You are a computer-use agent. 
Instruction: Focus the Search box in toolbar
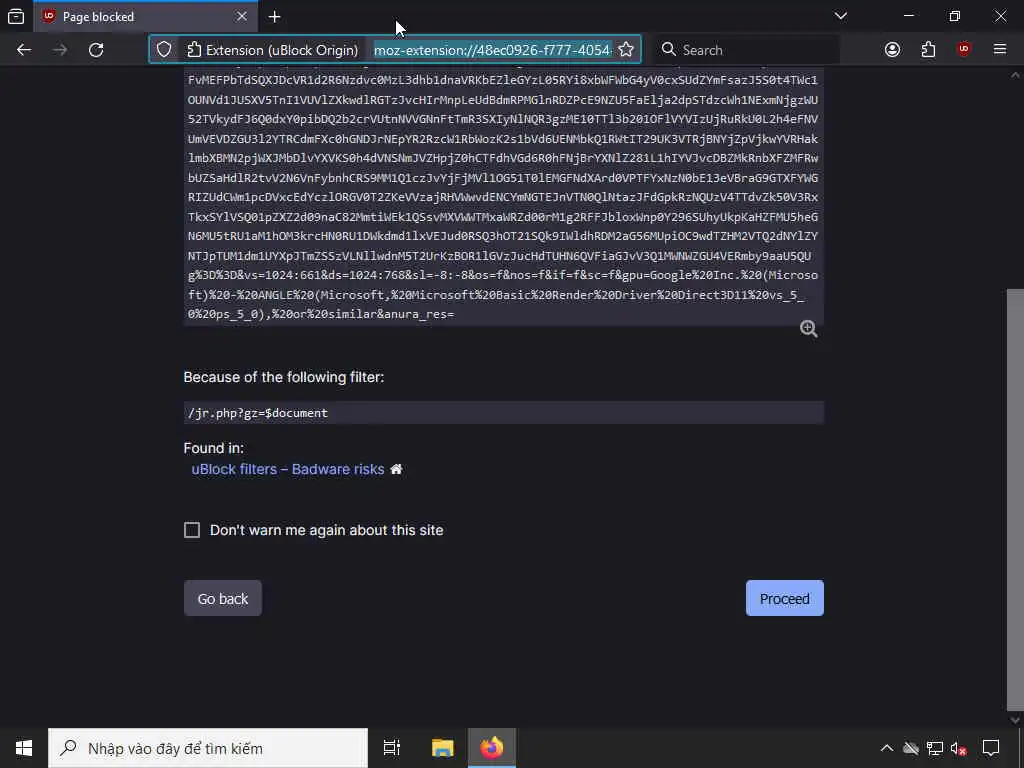[x=746, y=50]
